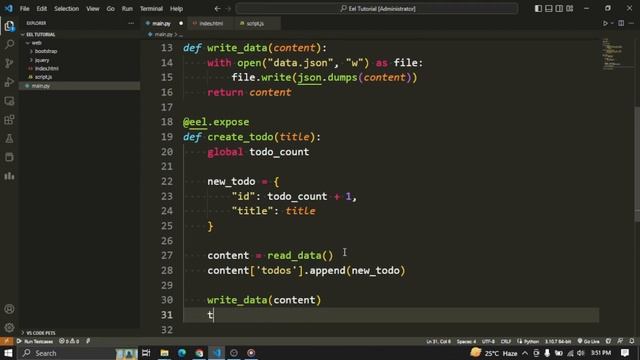This screenshot has width=640, height=360.
Task: Open the 25°C Haze weather widget
Action: point(494,353)
